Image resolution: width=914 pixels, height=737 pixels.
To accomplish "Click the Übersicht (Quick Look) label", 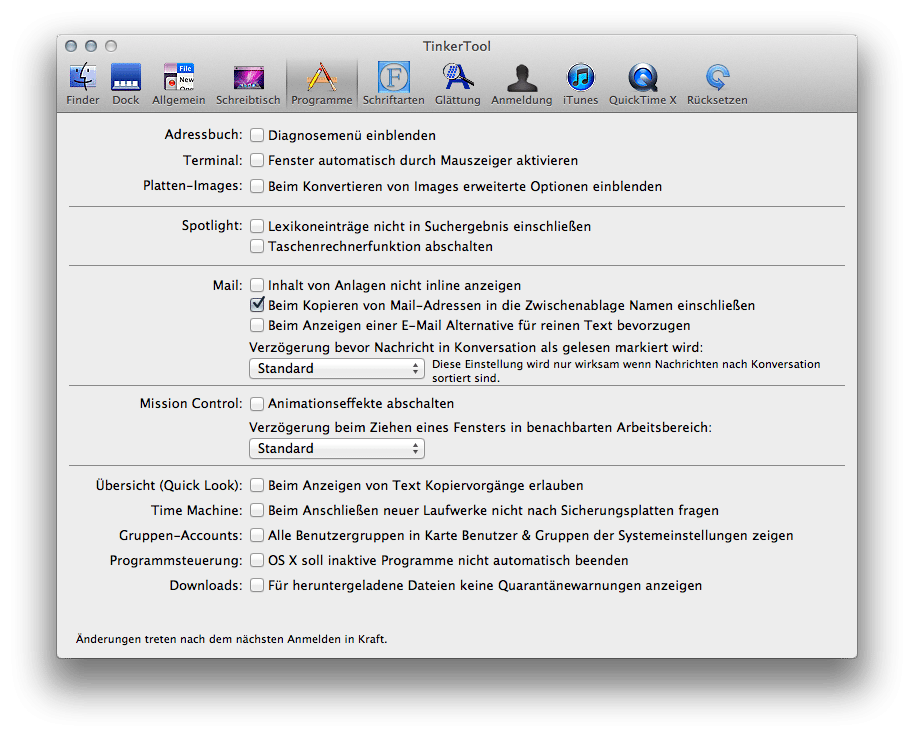I will (169, 486).
